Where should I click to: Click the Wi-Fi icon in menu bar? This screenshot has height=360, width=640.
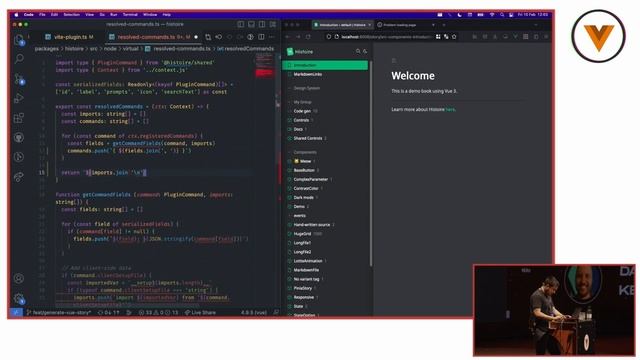[492, 15]
